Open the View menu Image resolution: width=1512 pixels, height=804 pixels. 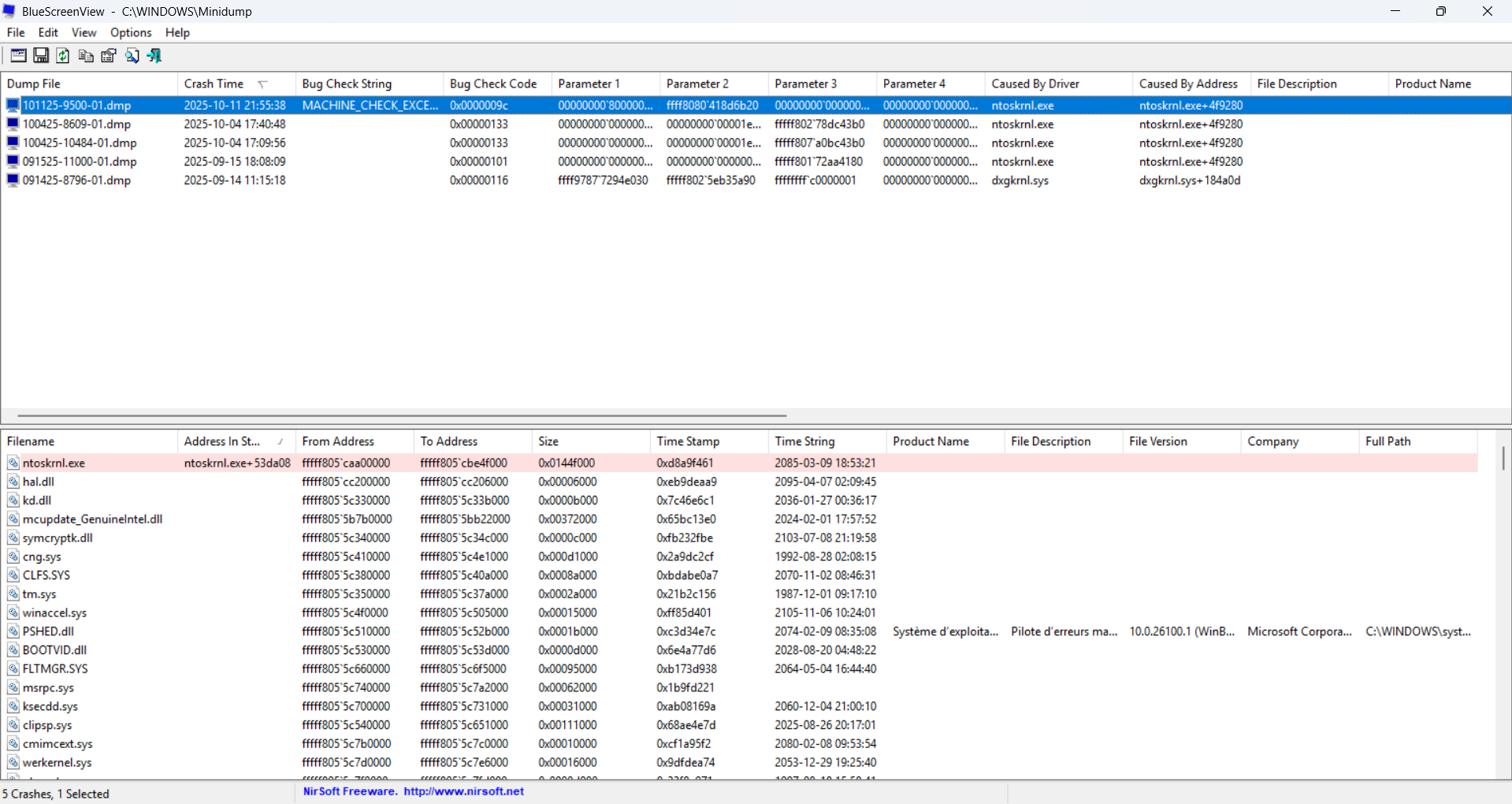84,32
